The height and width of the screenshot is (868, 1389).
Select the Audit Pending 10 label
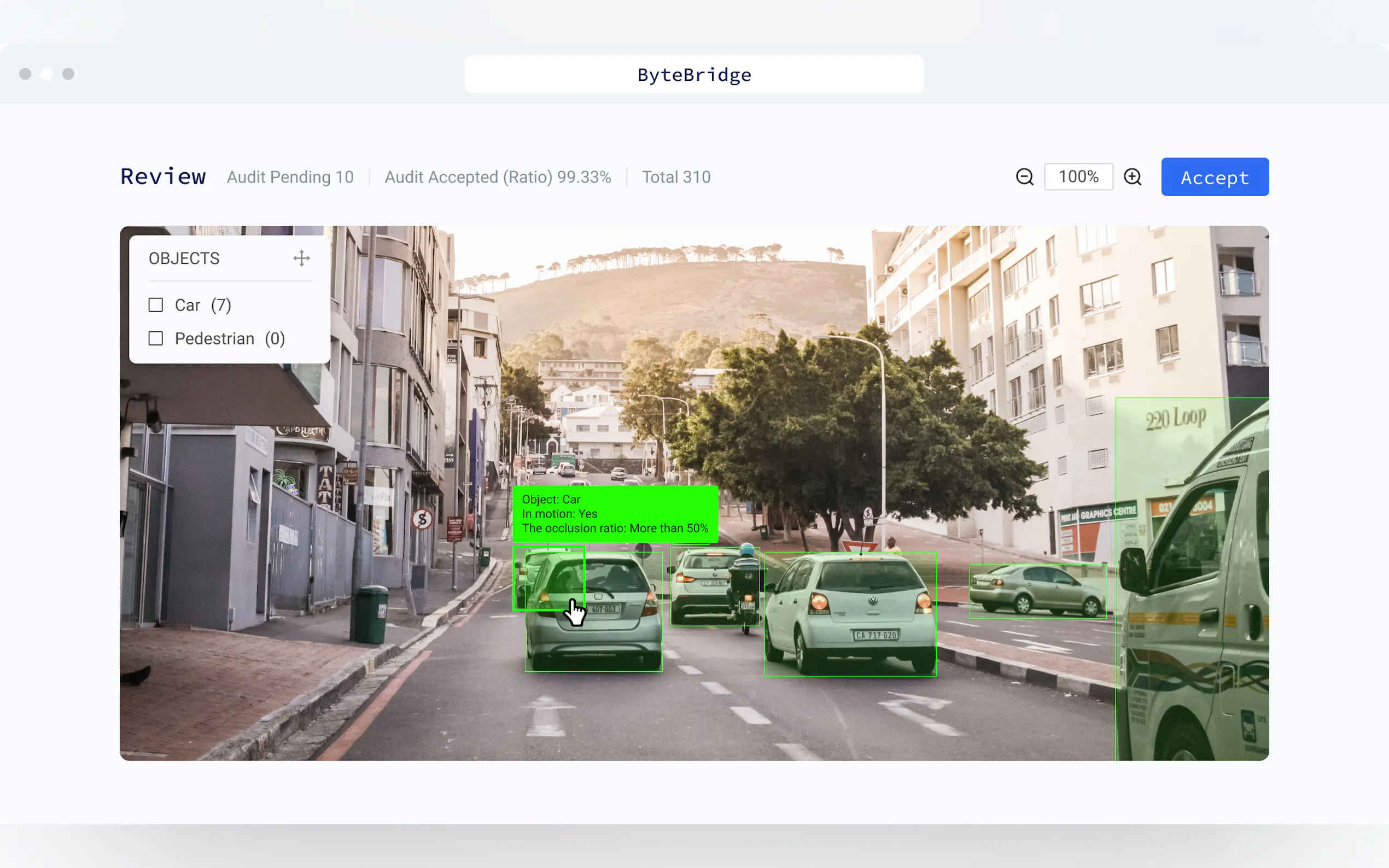pos(290,178)
